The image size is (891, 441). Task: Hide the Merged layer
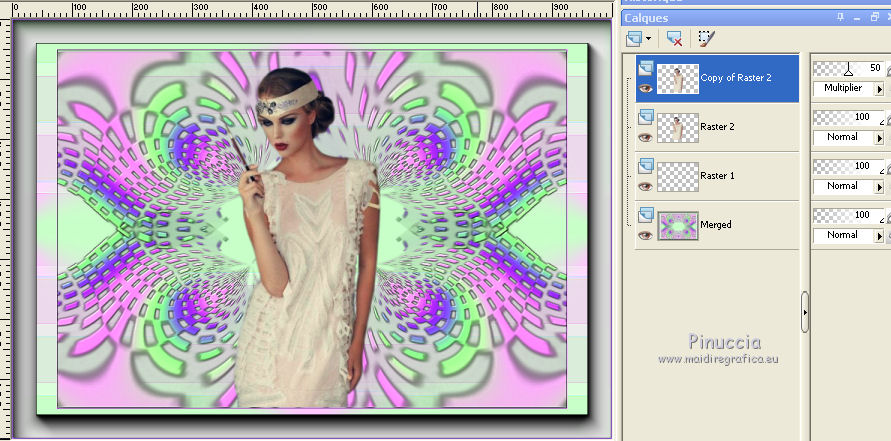click(645, 235)
